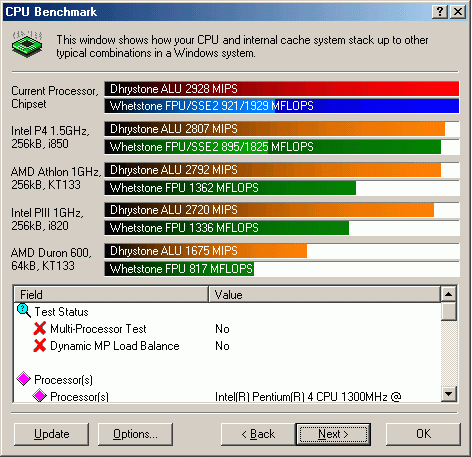
Task: Close the CPU Benchmark window
Action: coord(458,12)
